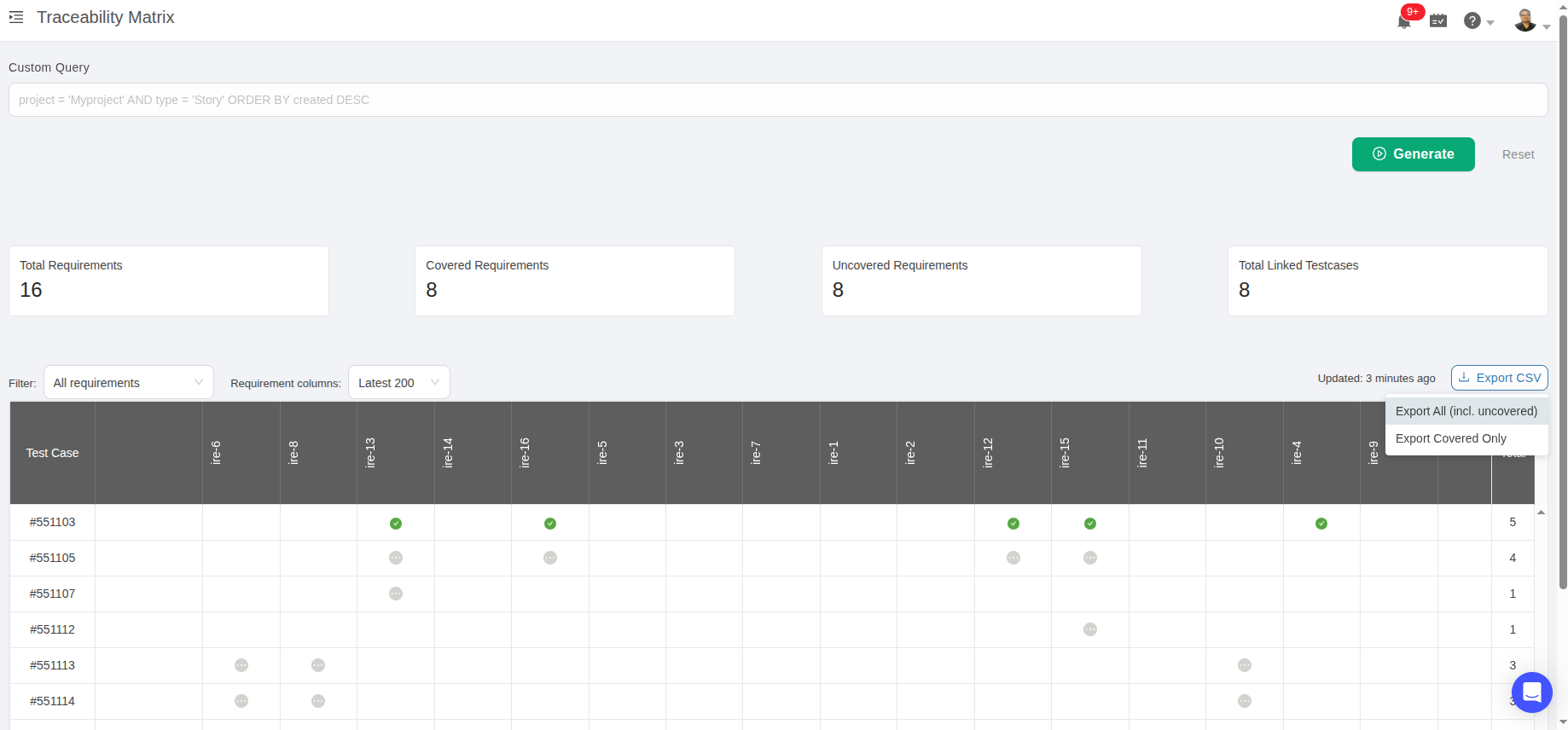Click the Updated: 3 minutes ago text

pos(1376,379)
